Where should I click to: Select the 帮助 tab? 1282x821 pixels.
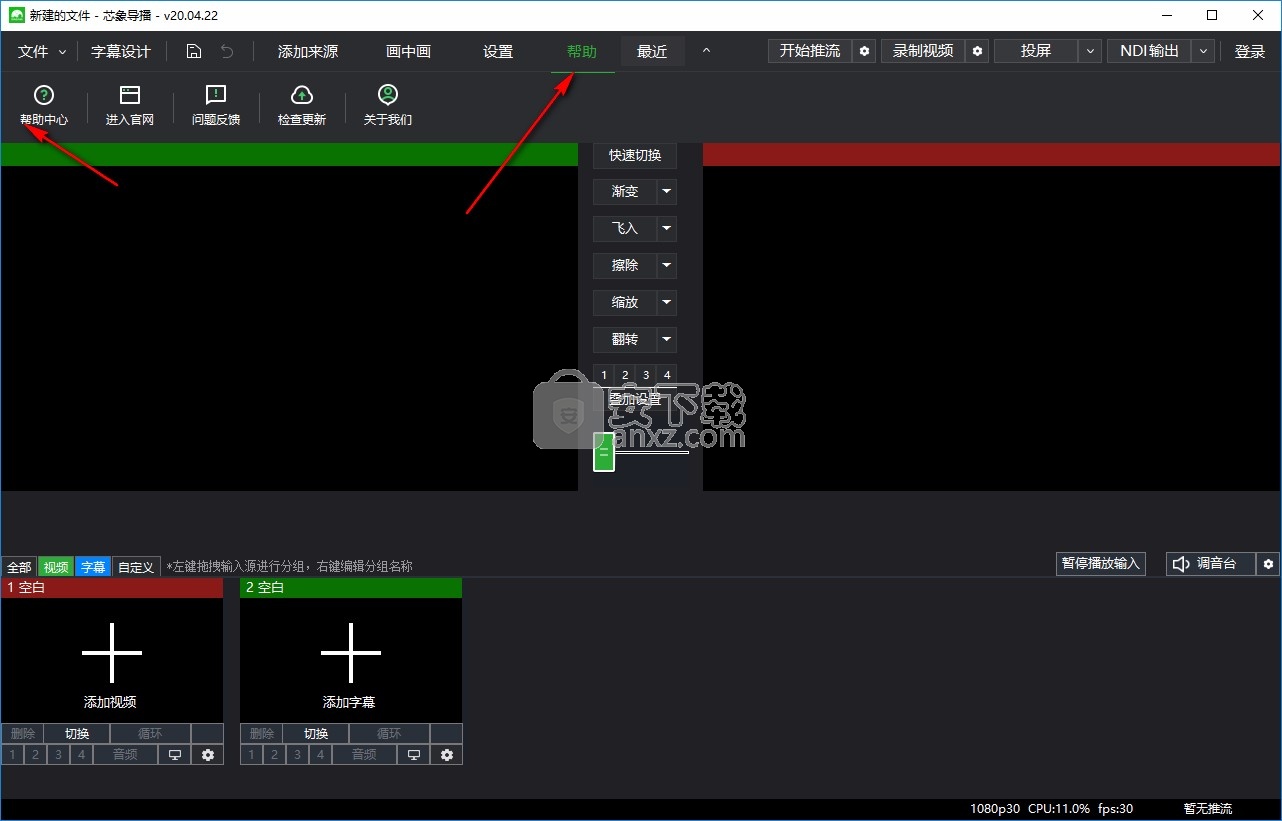point(582,52)
